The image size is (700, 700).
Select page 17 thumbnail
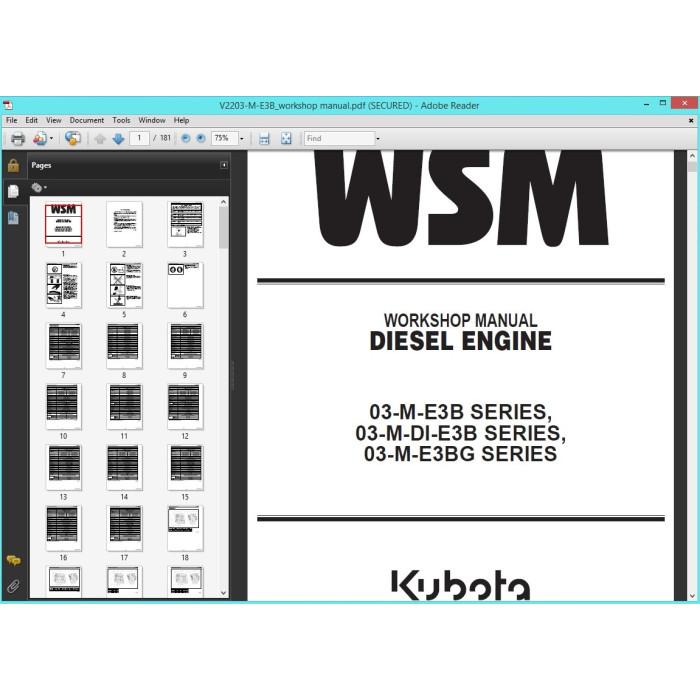tap(125, 528)
